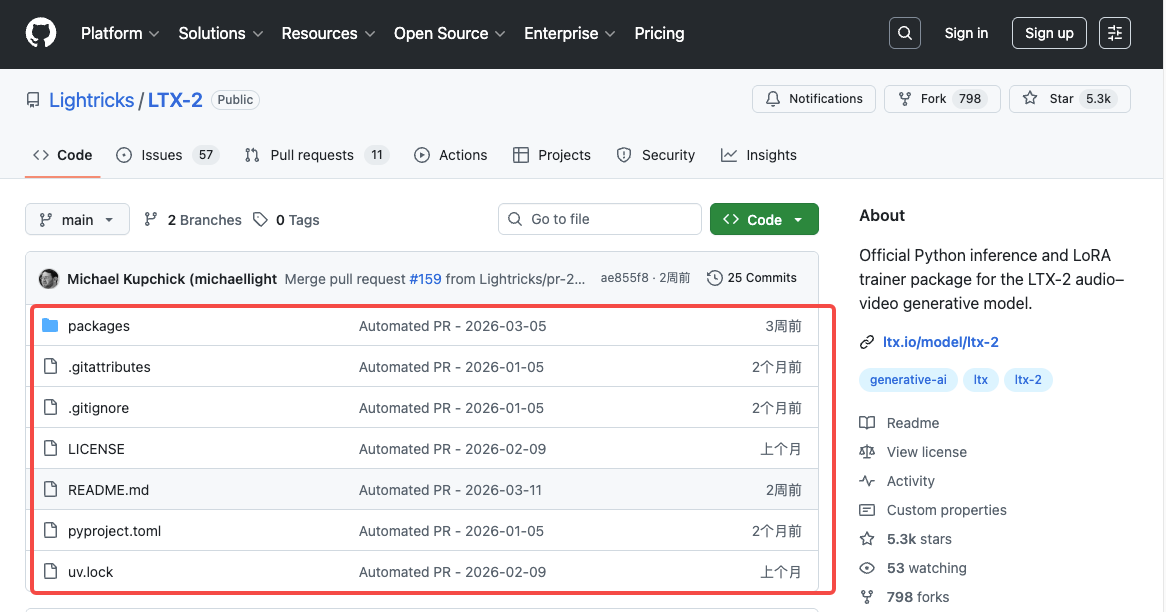Open the LICENSE file name
This screenshot has width=1166, height=612.
97,449
